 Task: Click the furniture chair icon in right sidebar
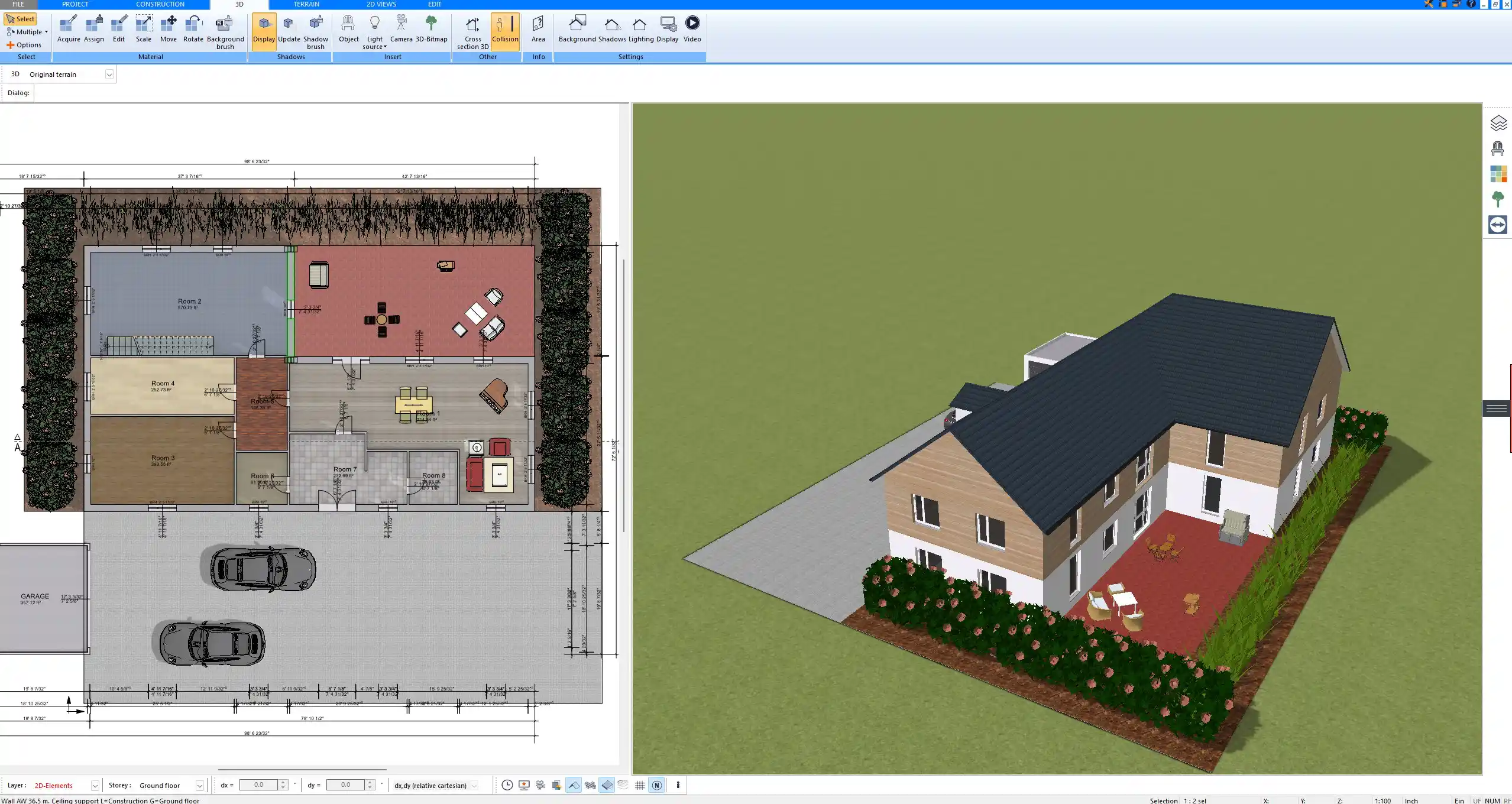point(1497,148)
